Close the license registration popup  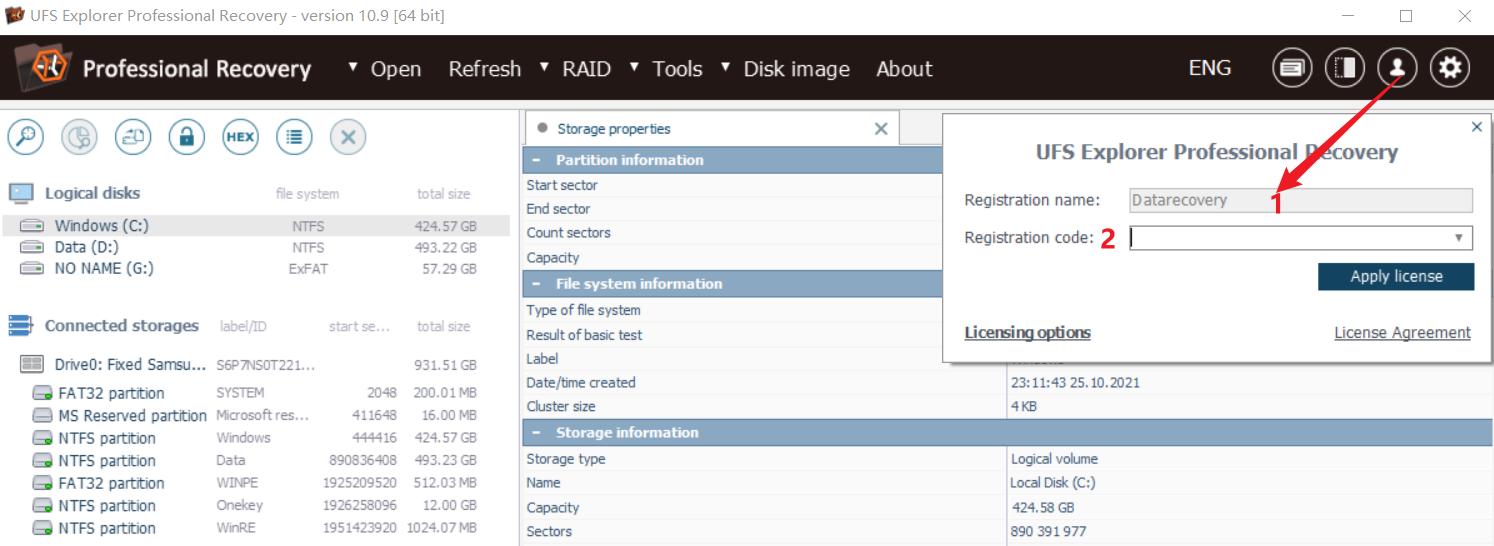[1477, 127]
